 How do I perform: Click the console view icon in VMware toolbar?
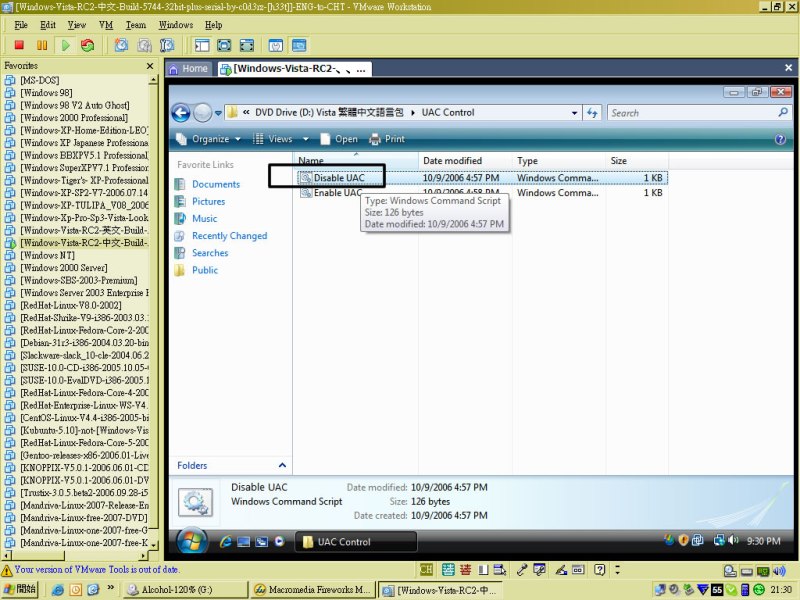299,45
